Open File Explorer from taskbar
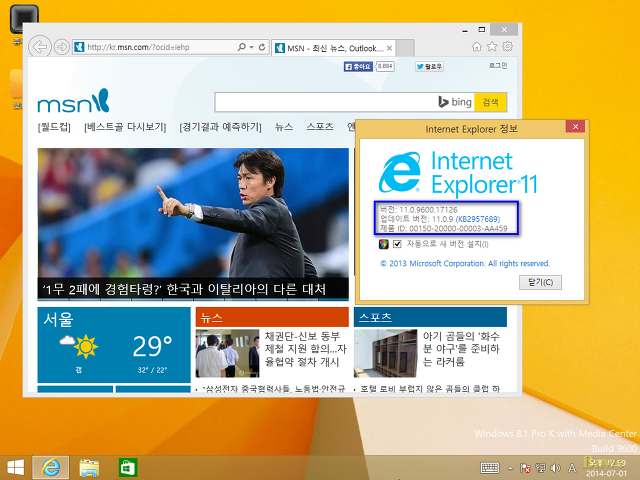Image resolution: width=640 pixels, height=480 pixels. click(89, 468)
